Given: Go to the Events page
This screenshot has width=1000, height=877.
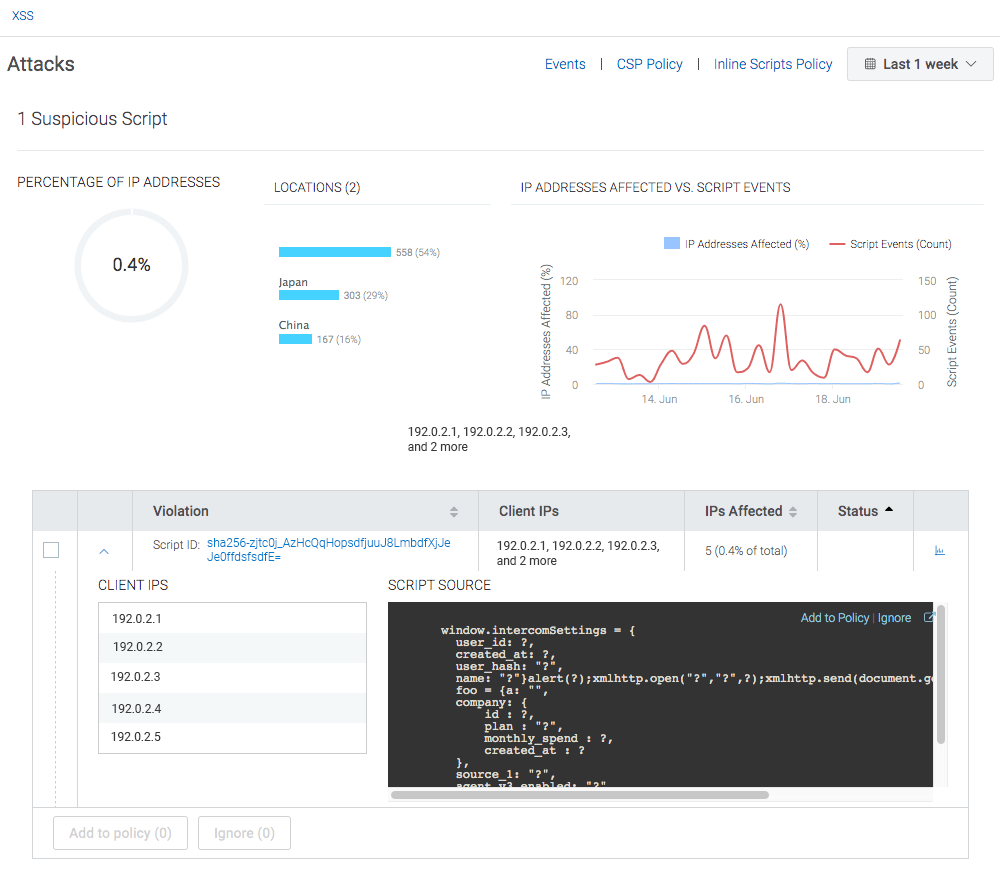Looking at the screenshot, I should (x=565, y=64).
